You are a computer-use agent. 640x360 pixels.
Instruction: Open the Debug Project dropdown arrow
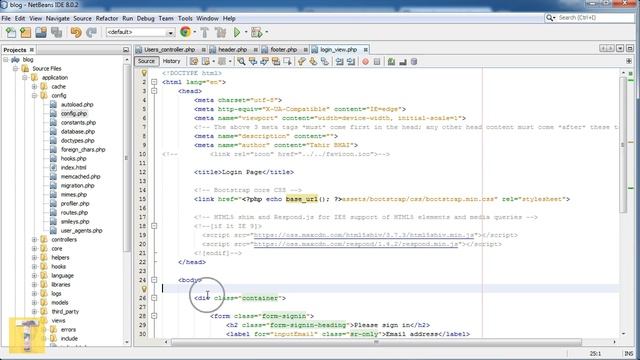267,32
